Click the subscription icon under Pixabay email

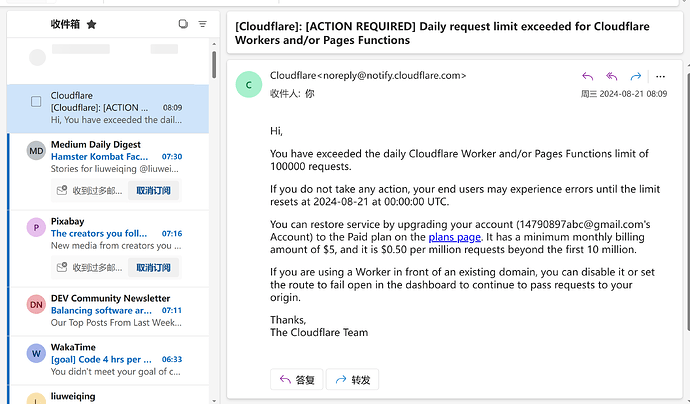62,268
